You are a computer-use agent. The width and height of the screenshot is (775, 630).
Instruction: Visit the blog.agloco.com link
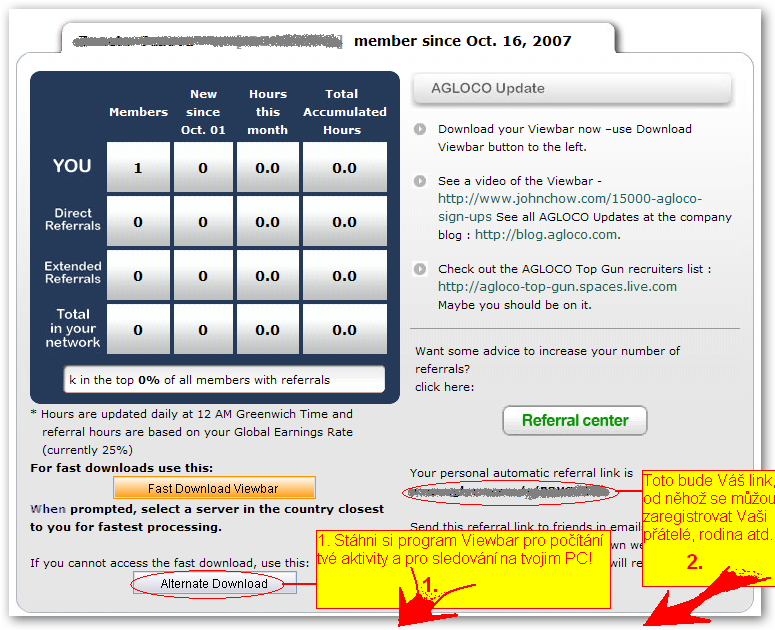tap(546, 235)
